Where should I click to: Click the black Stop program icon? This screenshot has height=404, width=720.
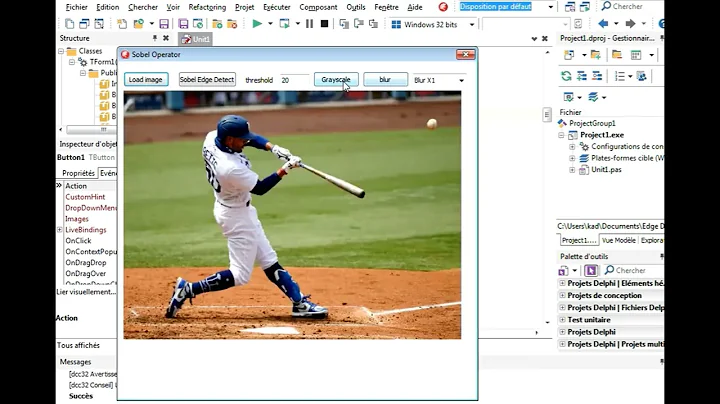[x=324, y=23]
